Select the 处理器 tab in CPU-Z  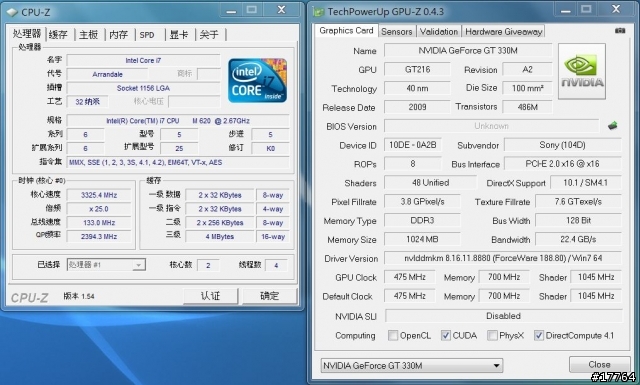(27, 33)
